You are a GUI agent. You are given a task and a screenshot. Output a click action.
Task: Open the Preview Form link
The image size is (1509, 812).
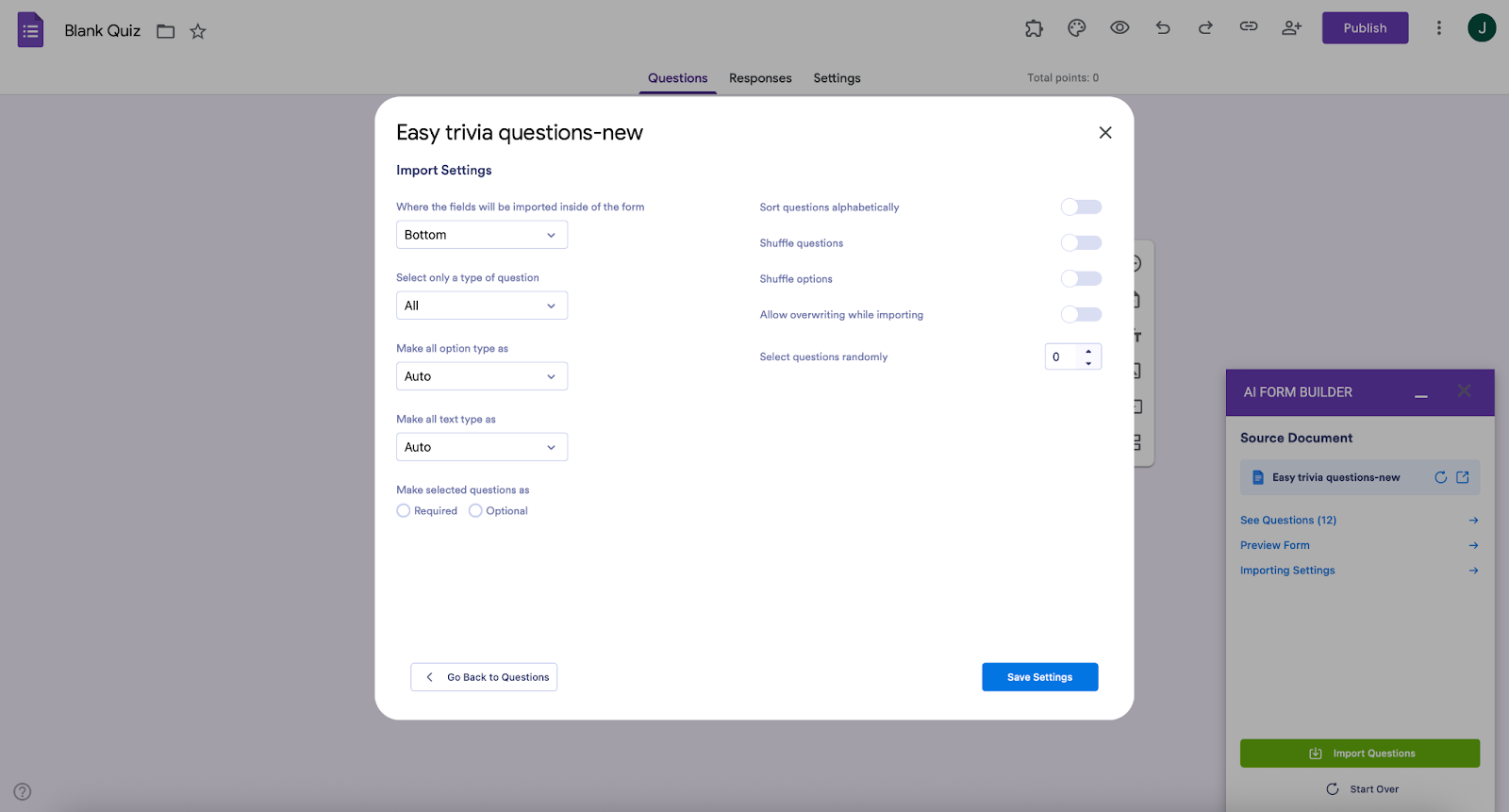[x=1274, y=545]
